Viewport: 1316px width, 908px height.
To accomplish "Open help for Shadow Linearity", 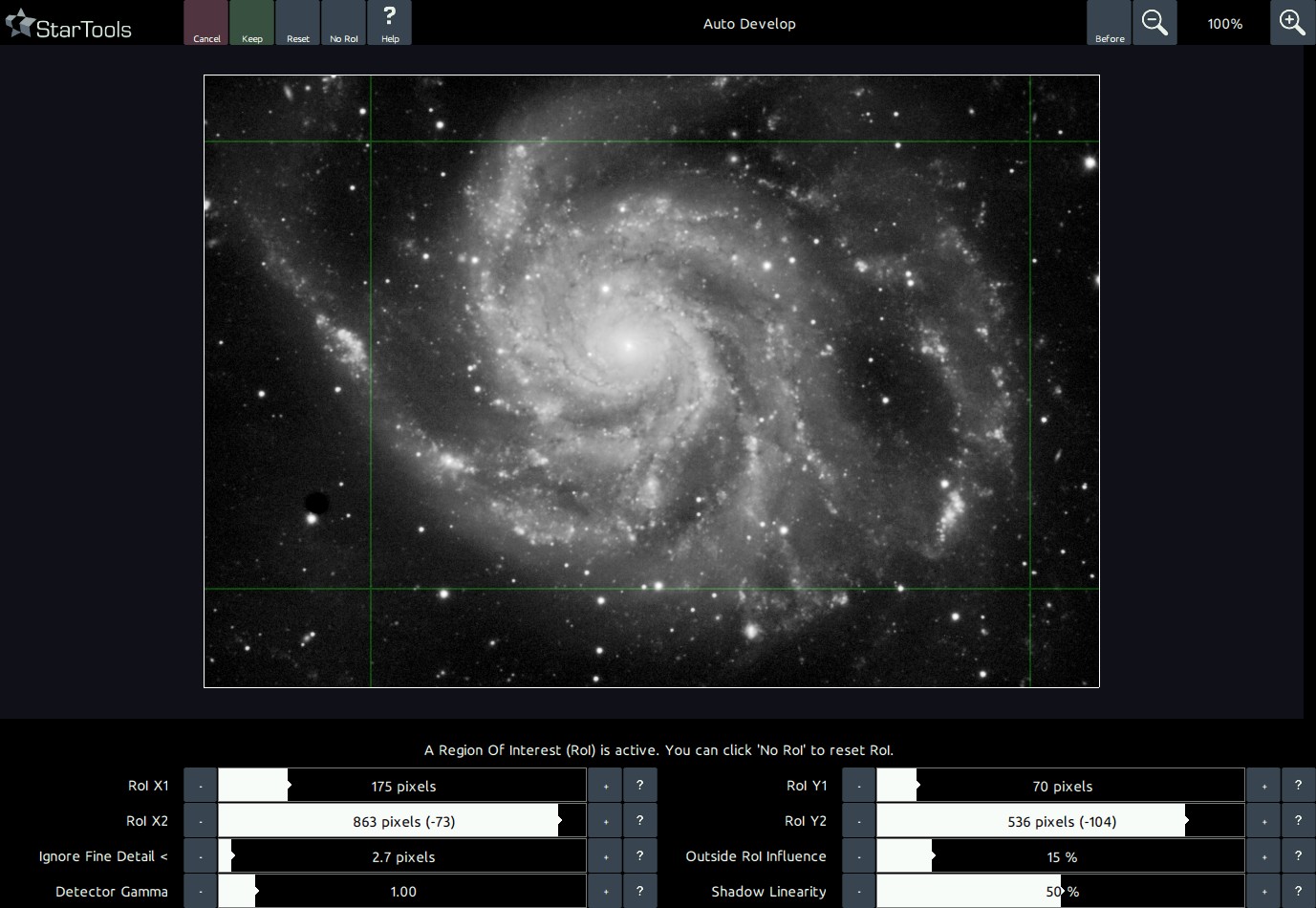I will [1298, 892].
